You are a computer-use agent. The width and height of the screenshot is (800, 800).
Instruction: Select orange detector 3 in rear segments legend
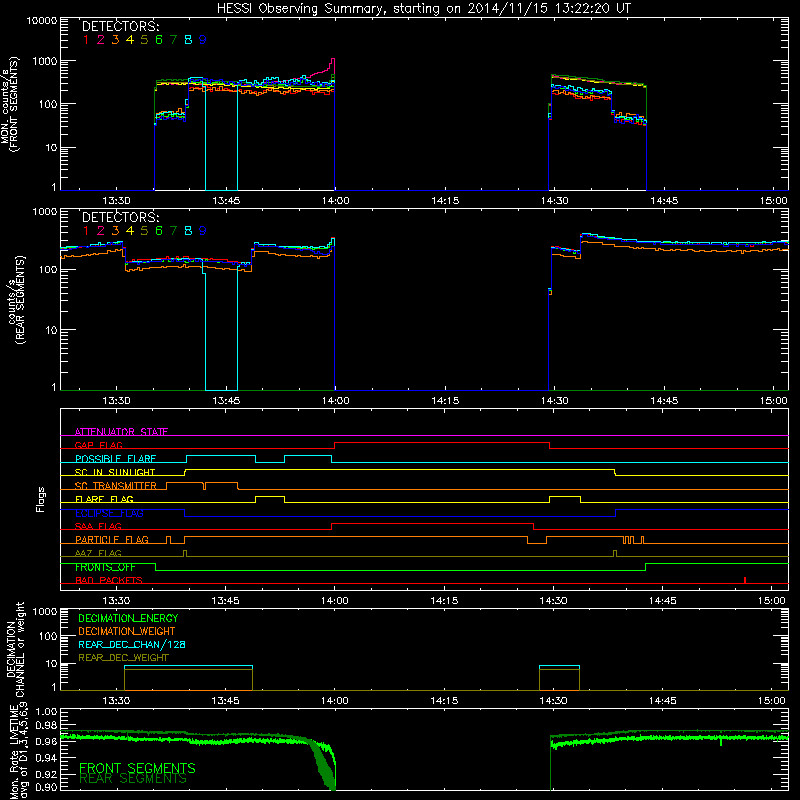click(x=115, y=231)
